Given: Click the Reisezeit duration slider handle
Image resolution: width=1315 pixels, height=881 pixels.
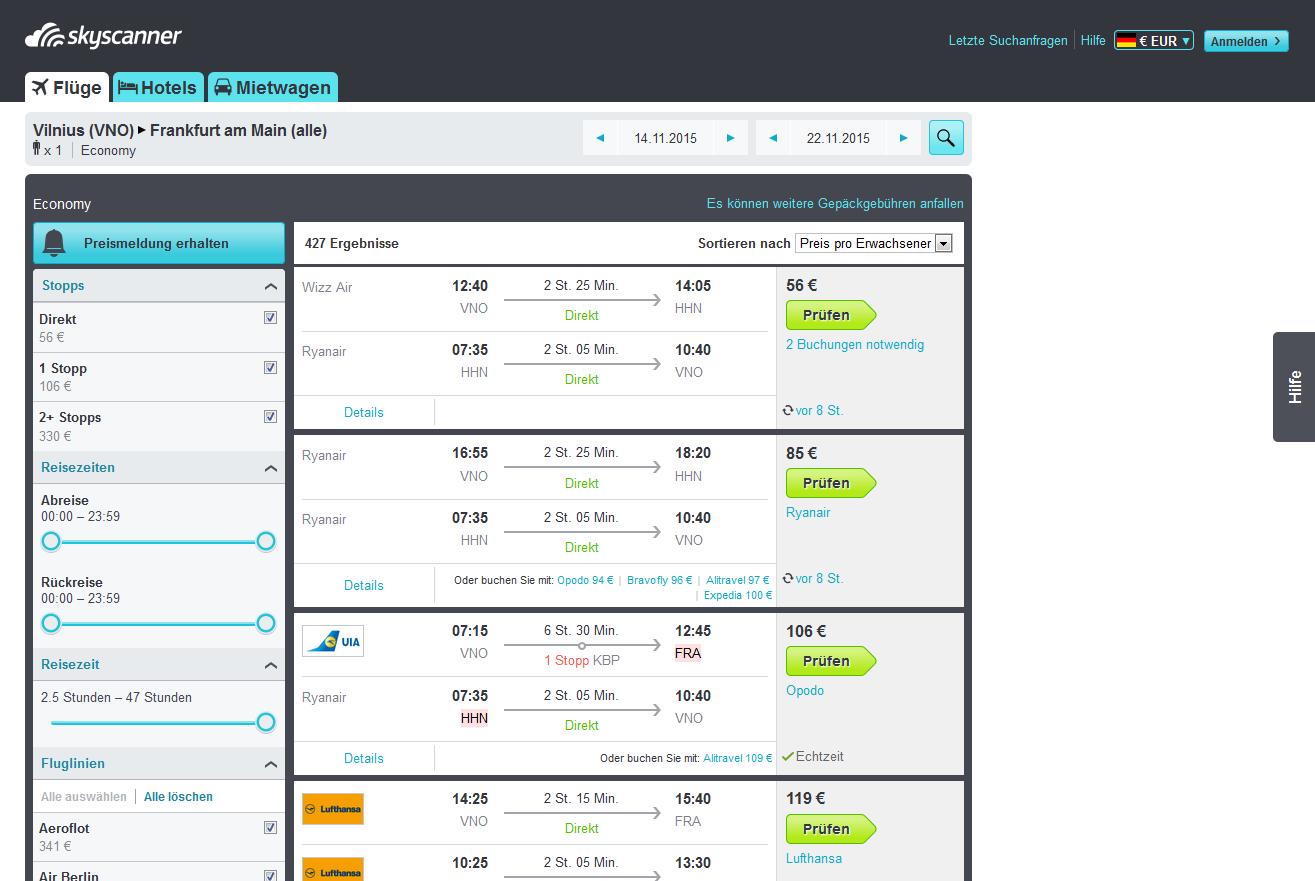Looking at the screenshot, I should (266, 722).
